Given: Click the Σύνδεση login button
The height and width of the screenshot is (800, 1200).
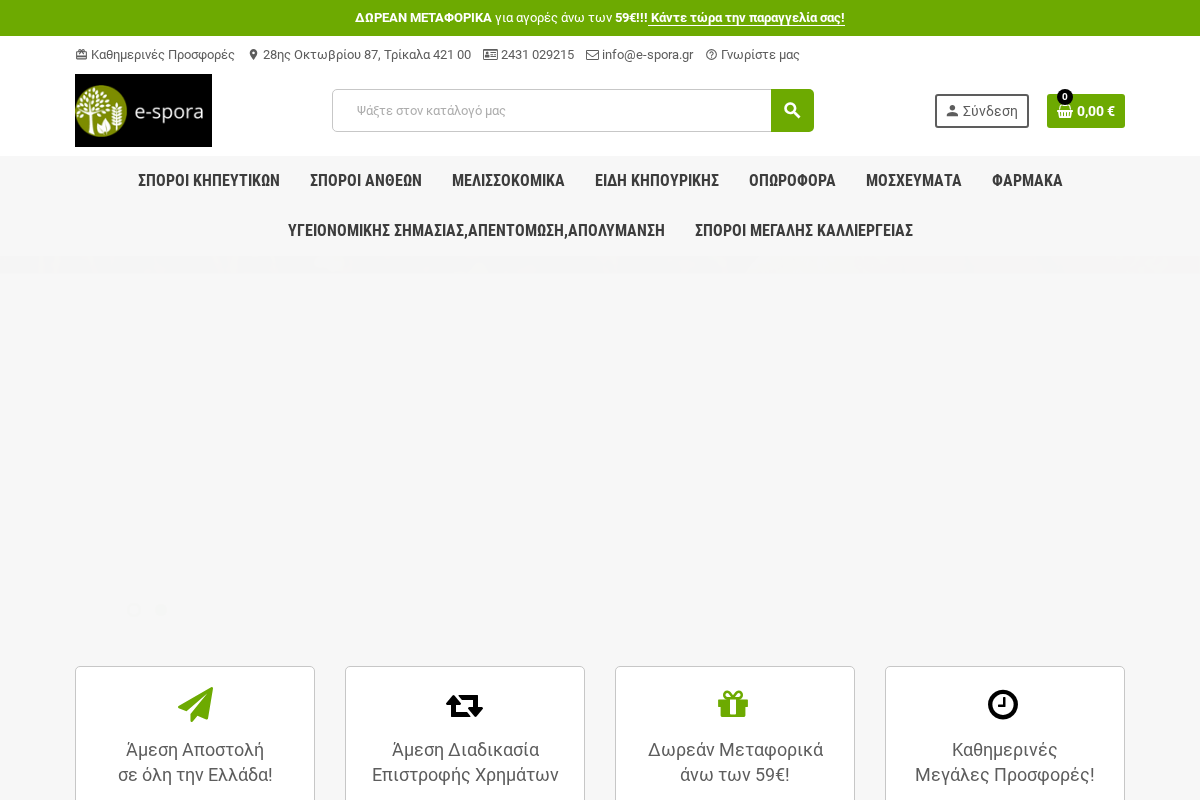Looking at the screenshot, I should [981, 111].
